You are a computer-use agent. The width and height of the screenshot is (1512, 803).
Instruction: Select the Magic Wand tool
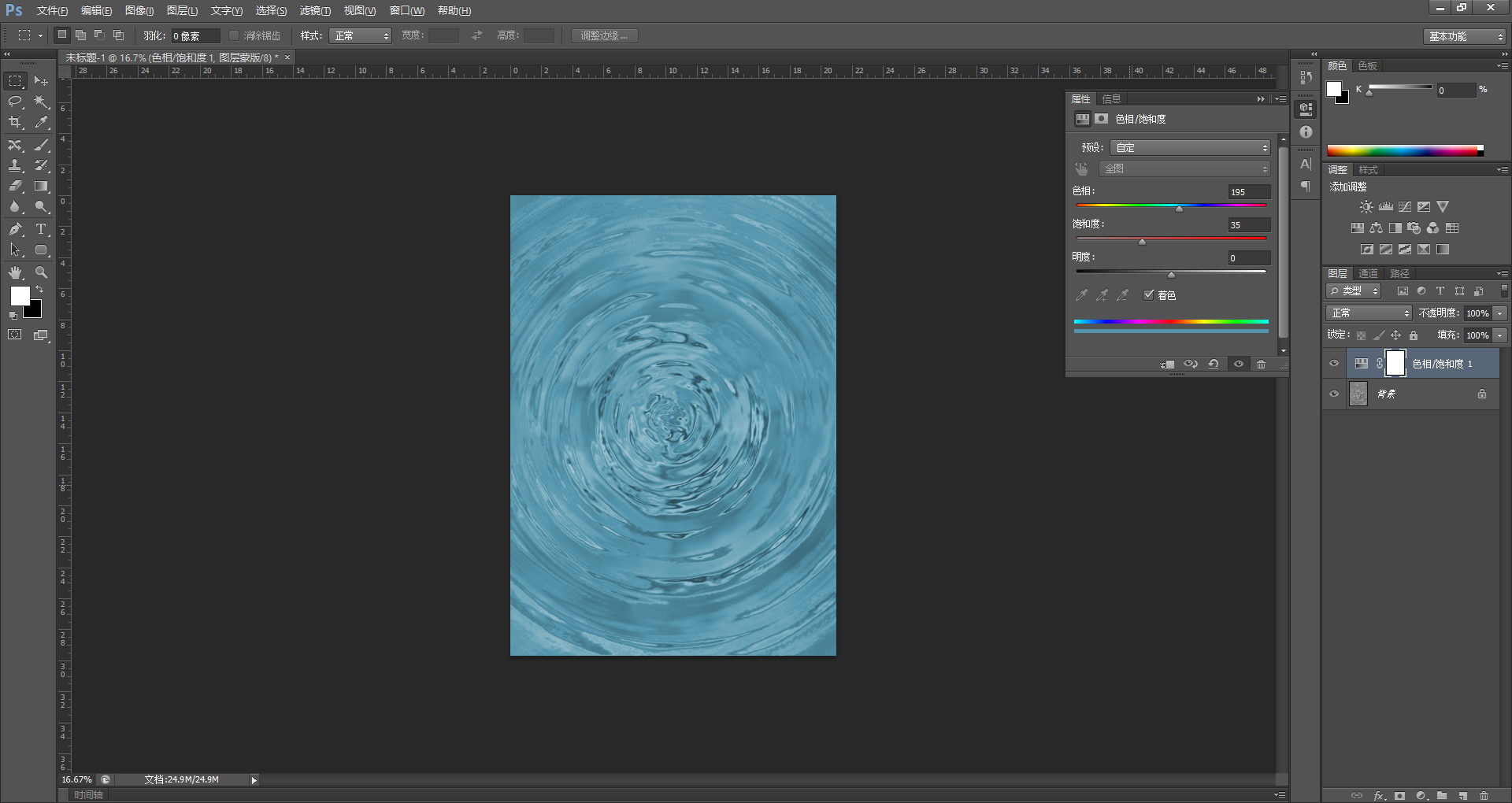(x=42, y=102)
